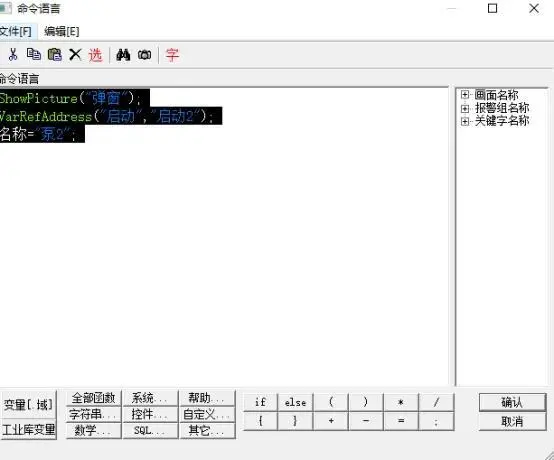This screenshot has width=554, height=460.
Task: Insert the semicolon button
Action: pyautogui.click(x=436, y=421)
